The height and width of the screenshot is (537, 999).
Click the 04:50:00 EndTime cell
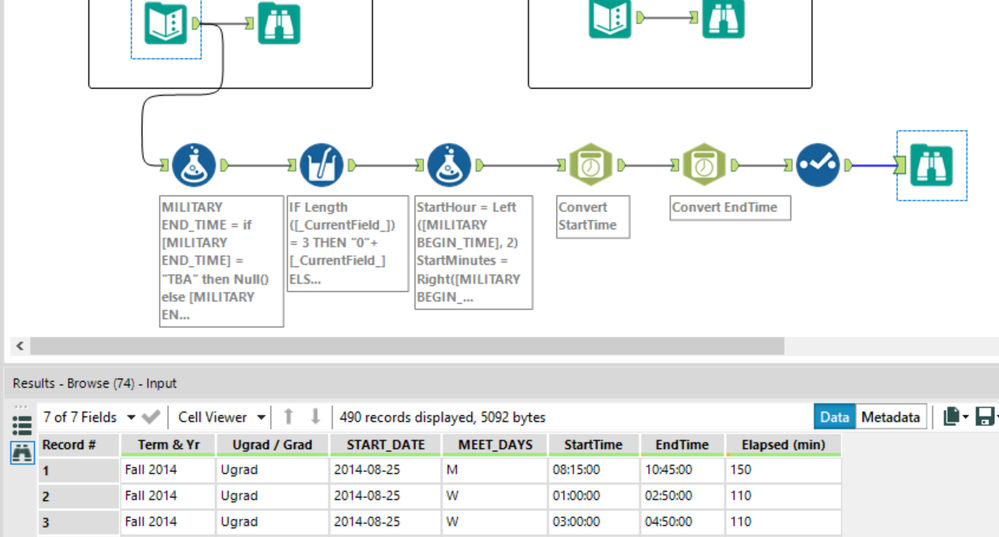point(682,522)
